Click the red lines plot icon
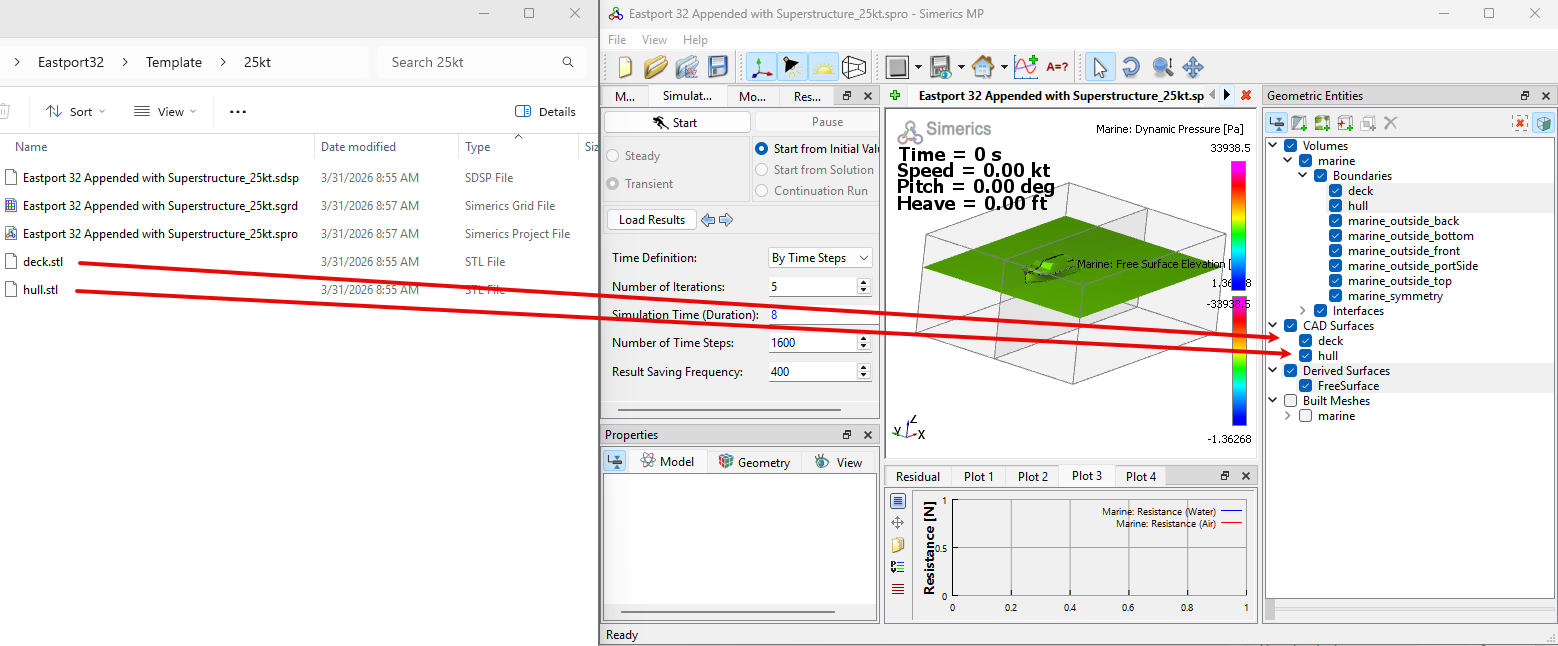The width and height of the screenshot is (1558, 646). pos(898,589)
